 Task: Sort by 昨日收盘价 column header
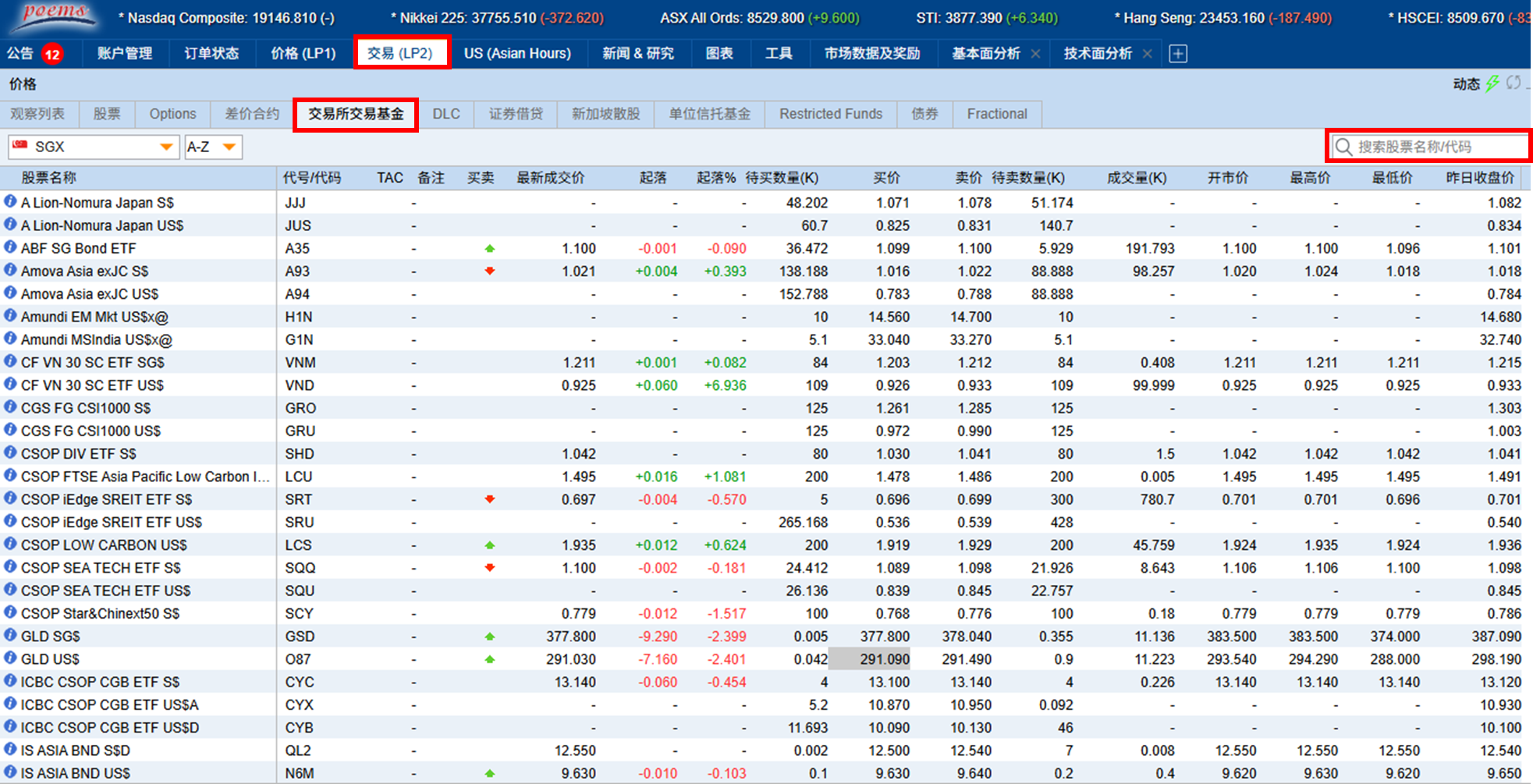click(1480, 178)
